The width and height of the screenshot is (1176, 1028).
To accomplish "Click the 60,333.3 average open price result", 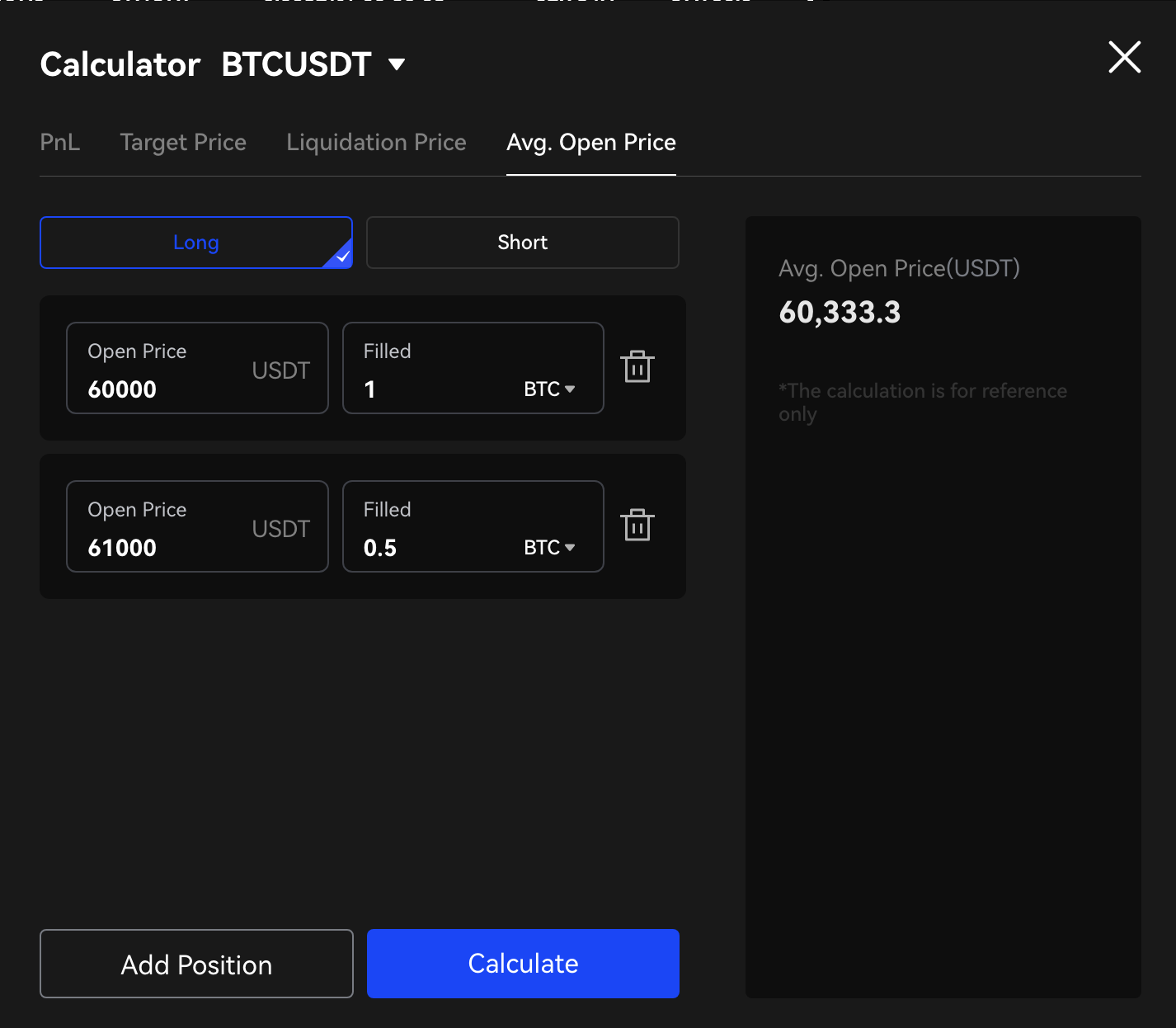I will (x=840, y=313).
